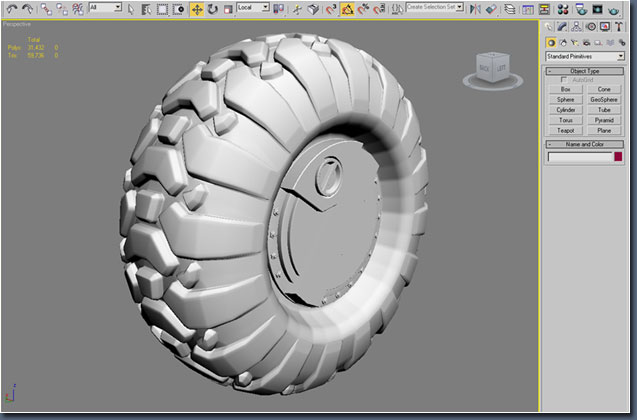Viewport: 637px width, 420px height.
Task: Activate Select and Rotate tool
Action: tap(212, 9)
